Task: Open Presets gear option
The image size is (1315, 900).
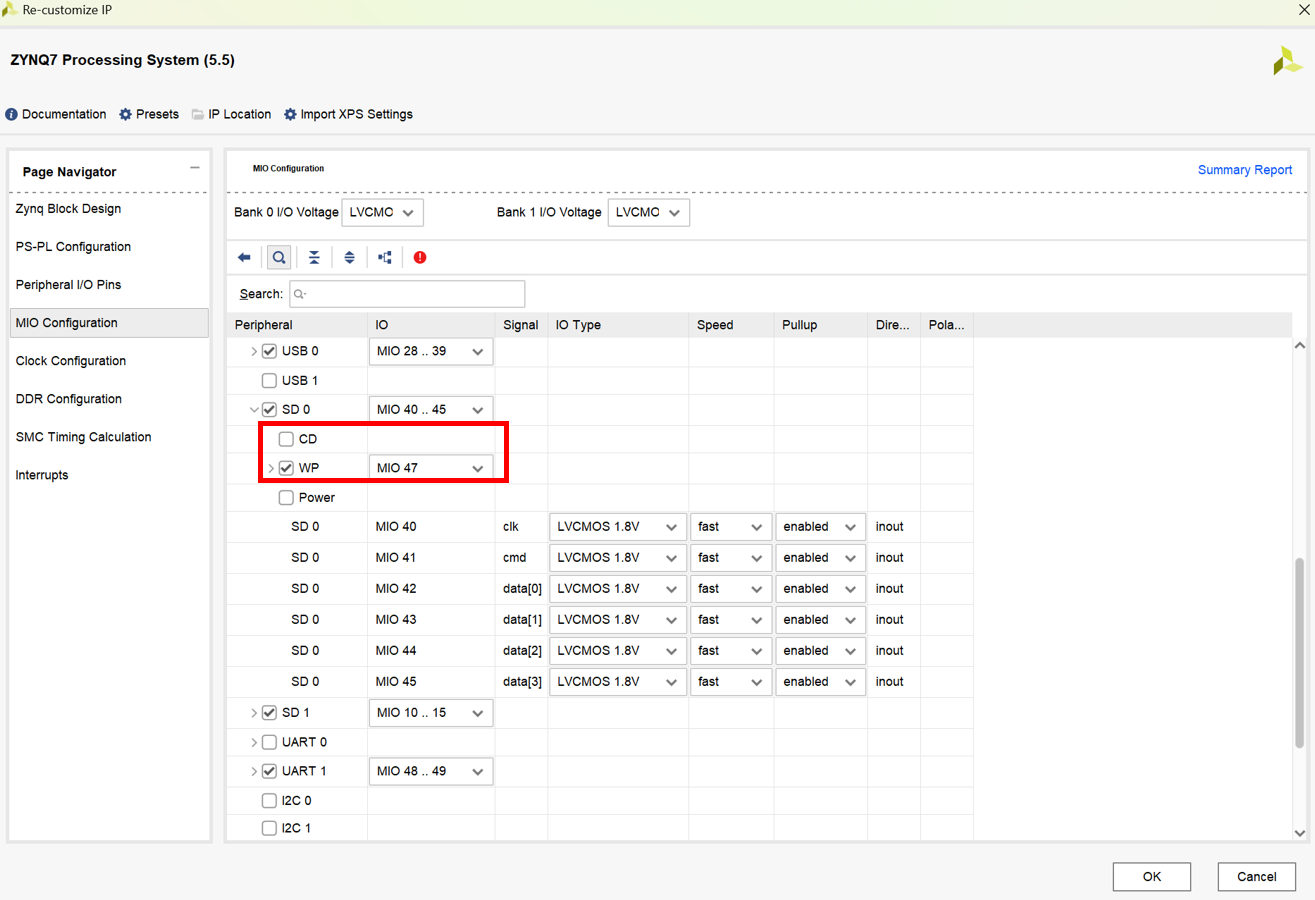Action: [149, 114]
